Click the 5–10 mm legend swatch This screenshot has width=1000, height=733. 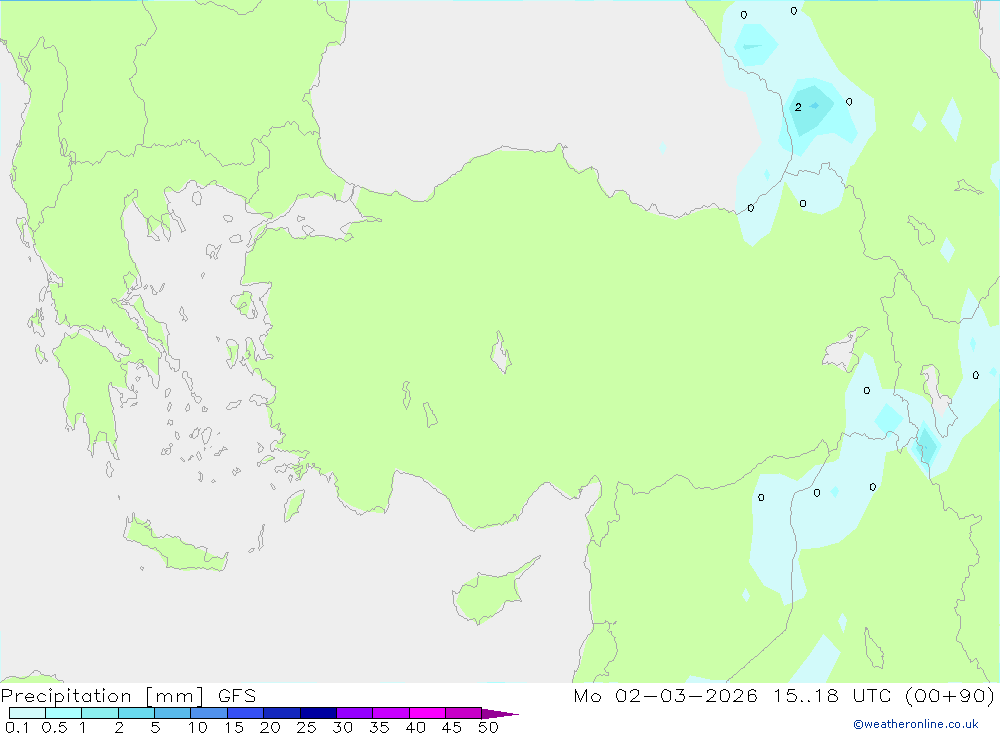172,713
